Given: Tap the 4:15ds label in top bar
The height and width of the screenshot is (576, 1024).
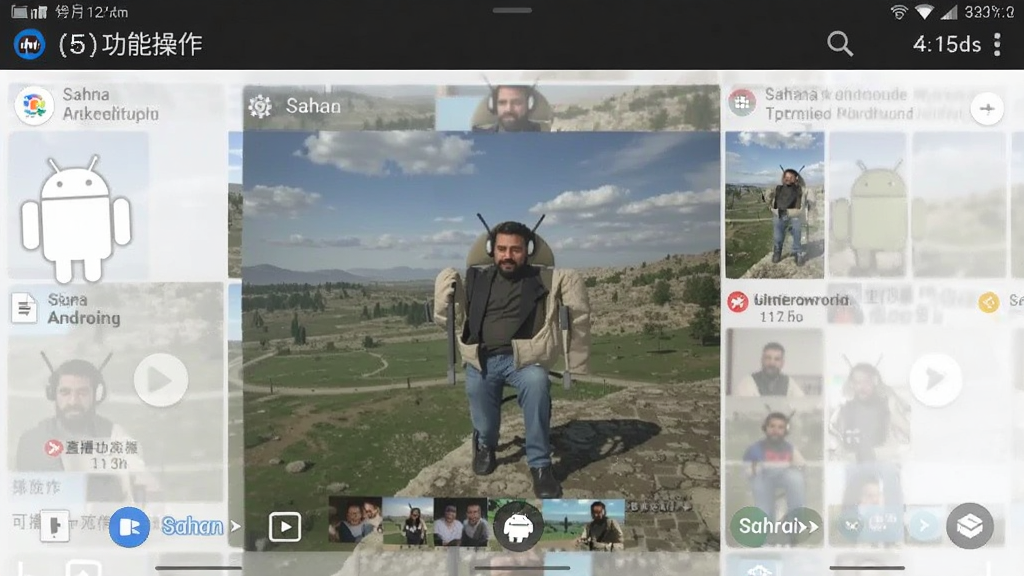Looking at the screenshot, I should [947, 44].
